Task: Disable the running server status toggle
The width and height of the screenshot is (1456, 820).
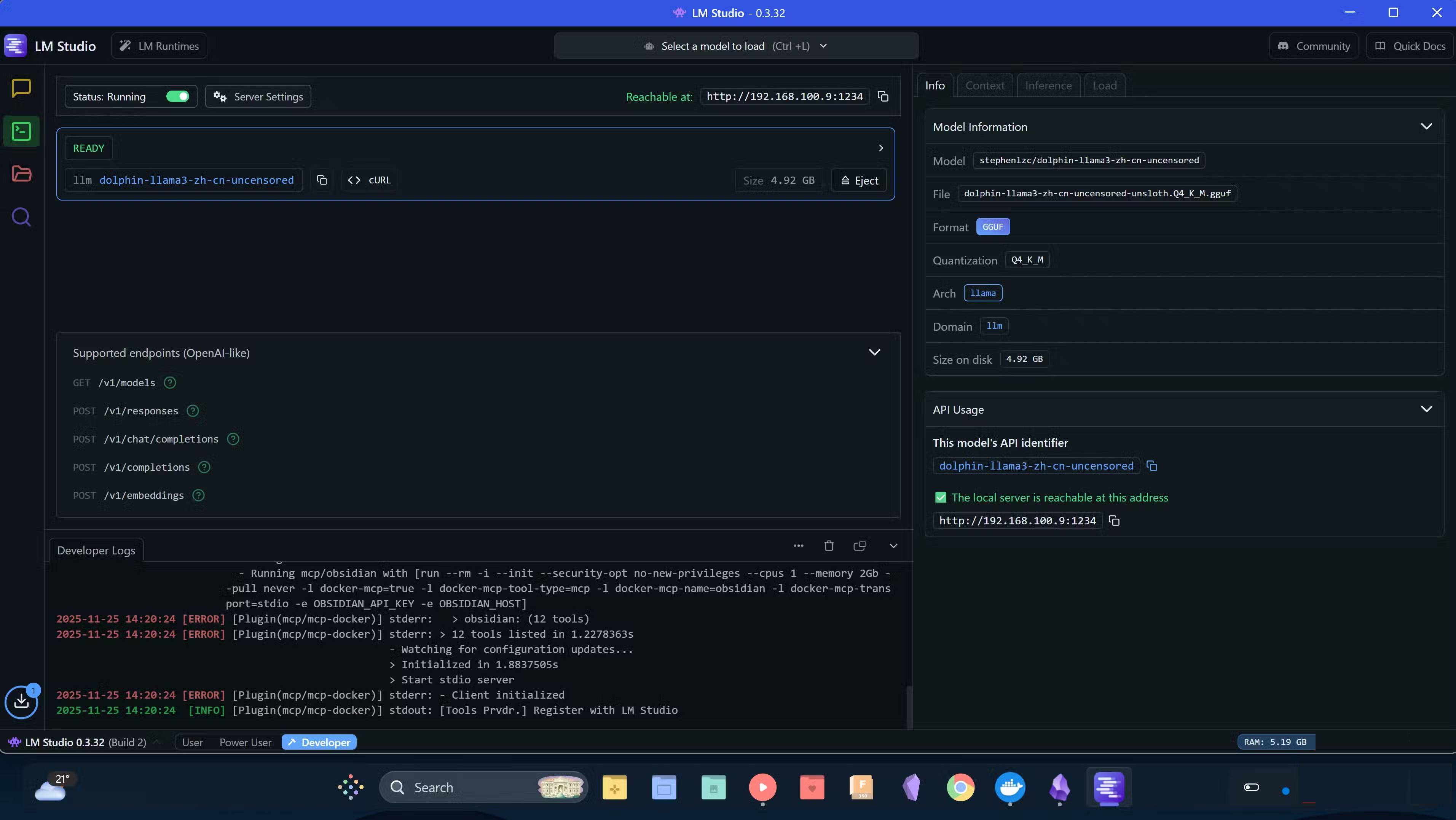Action: coord(177,96)
